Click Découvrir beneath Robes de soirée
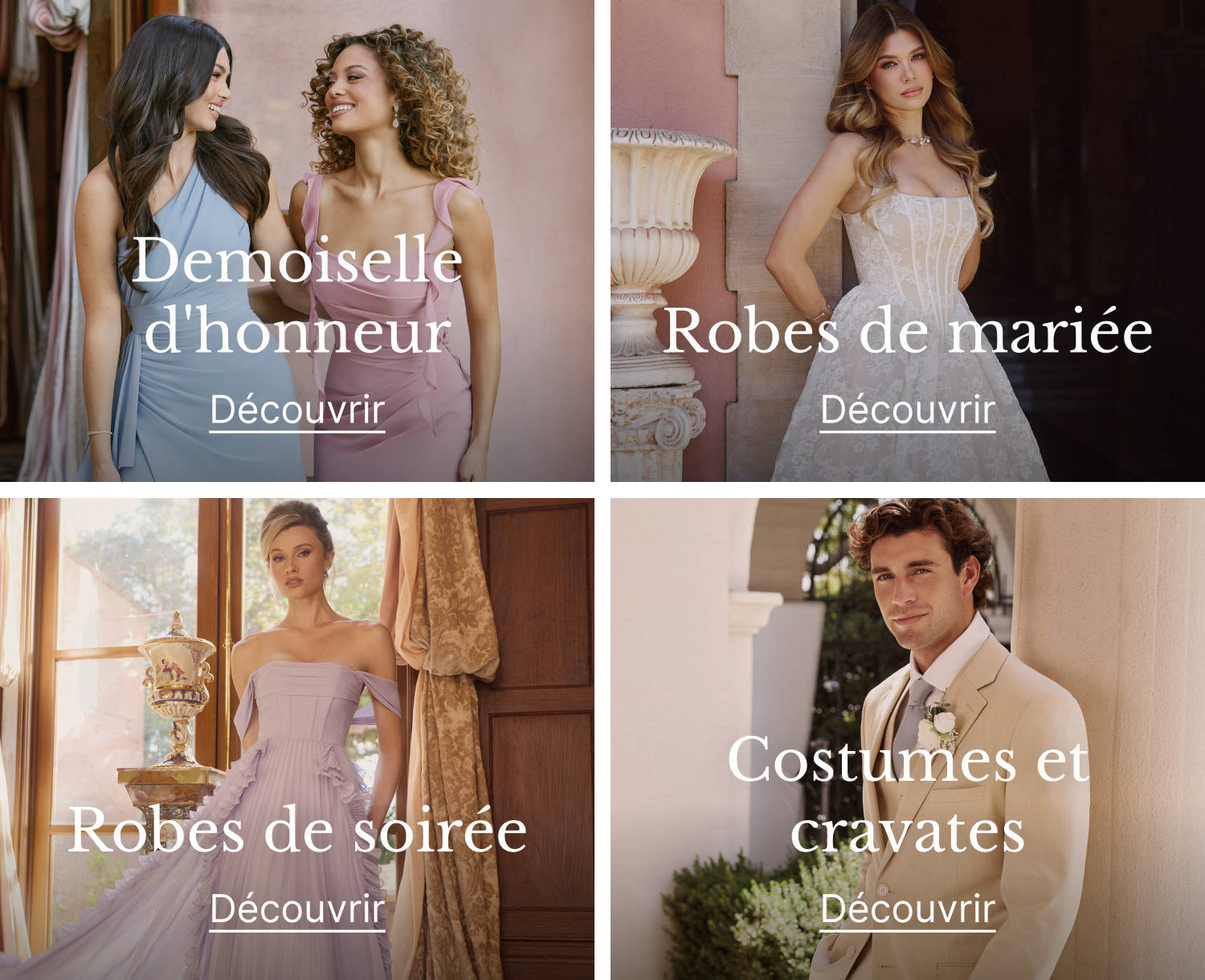The height and width of the screenshot is (980, 1205). click(297, 909)
